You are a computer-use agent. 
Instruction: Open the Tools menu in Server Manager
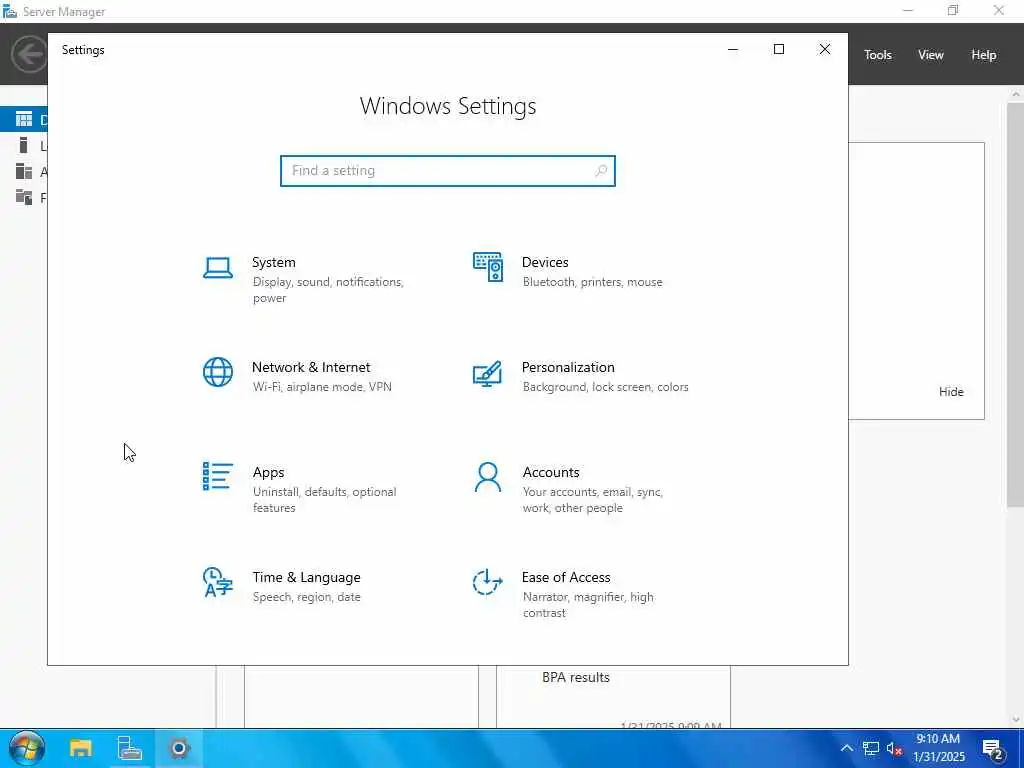pyautogui.click(x=878, y=55)
